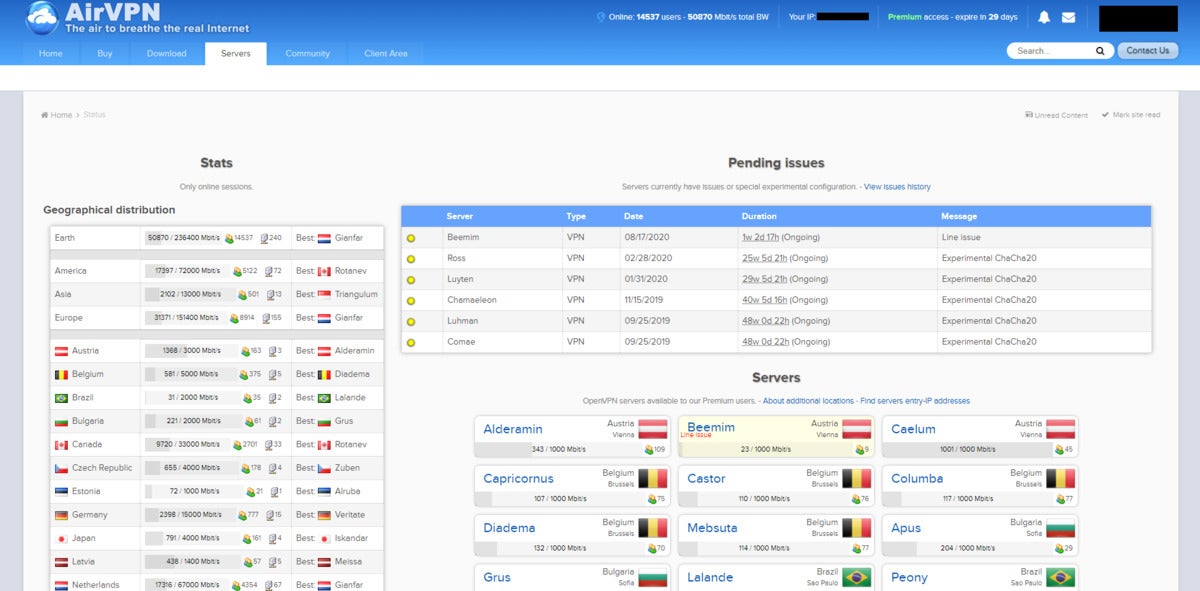Click the Server column header
The height and width of the screenshot is (591, 1200).
[459, 216]
